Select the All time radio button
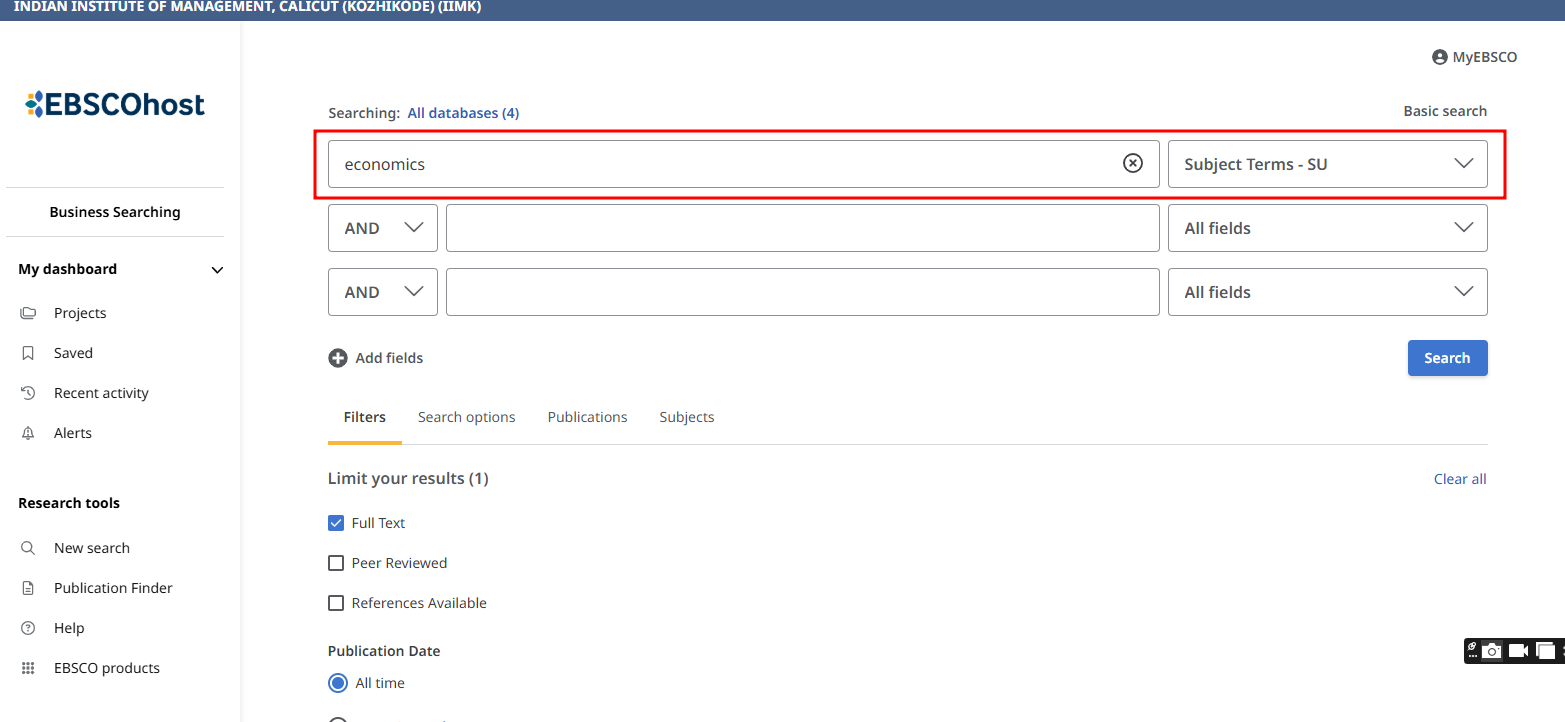 click(338, 683)
